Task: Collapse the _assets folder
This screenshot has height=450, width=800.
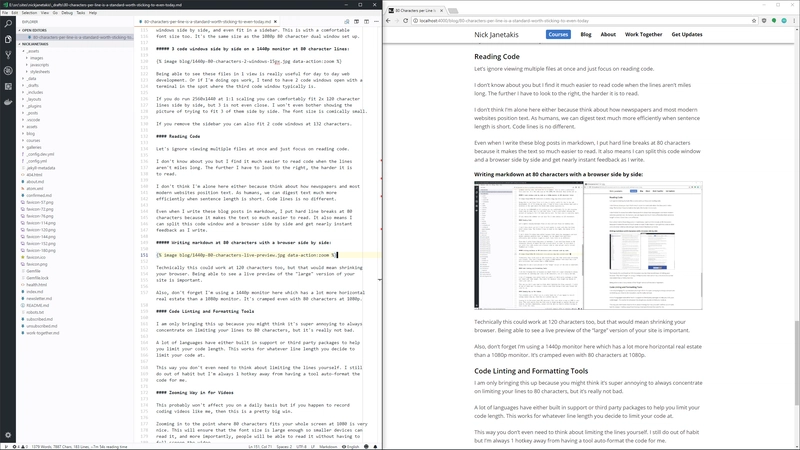Action: (x=33, y=51)
